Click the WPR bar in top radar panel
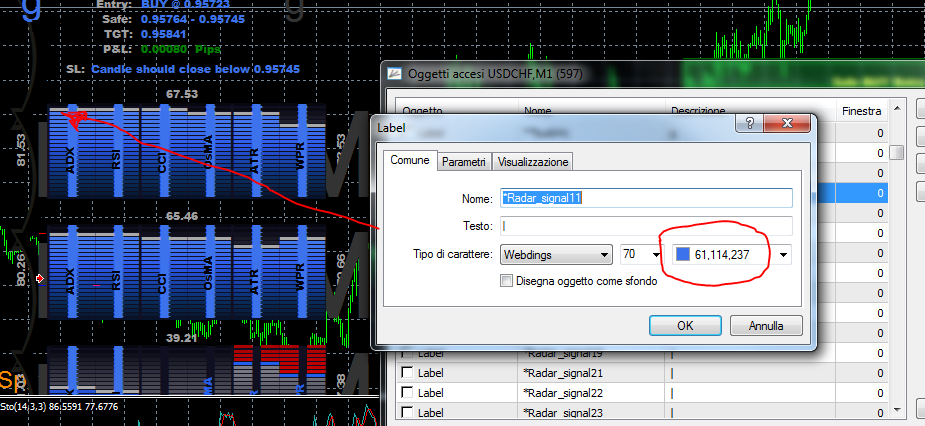 302,151
